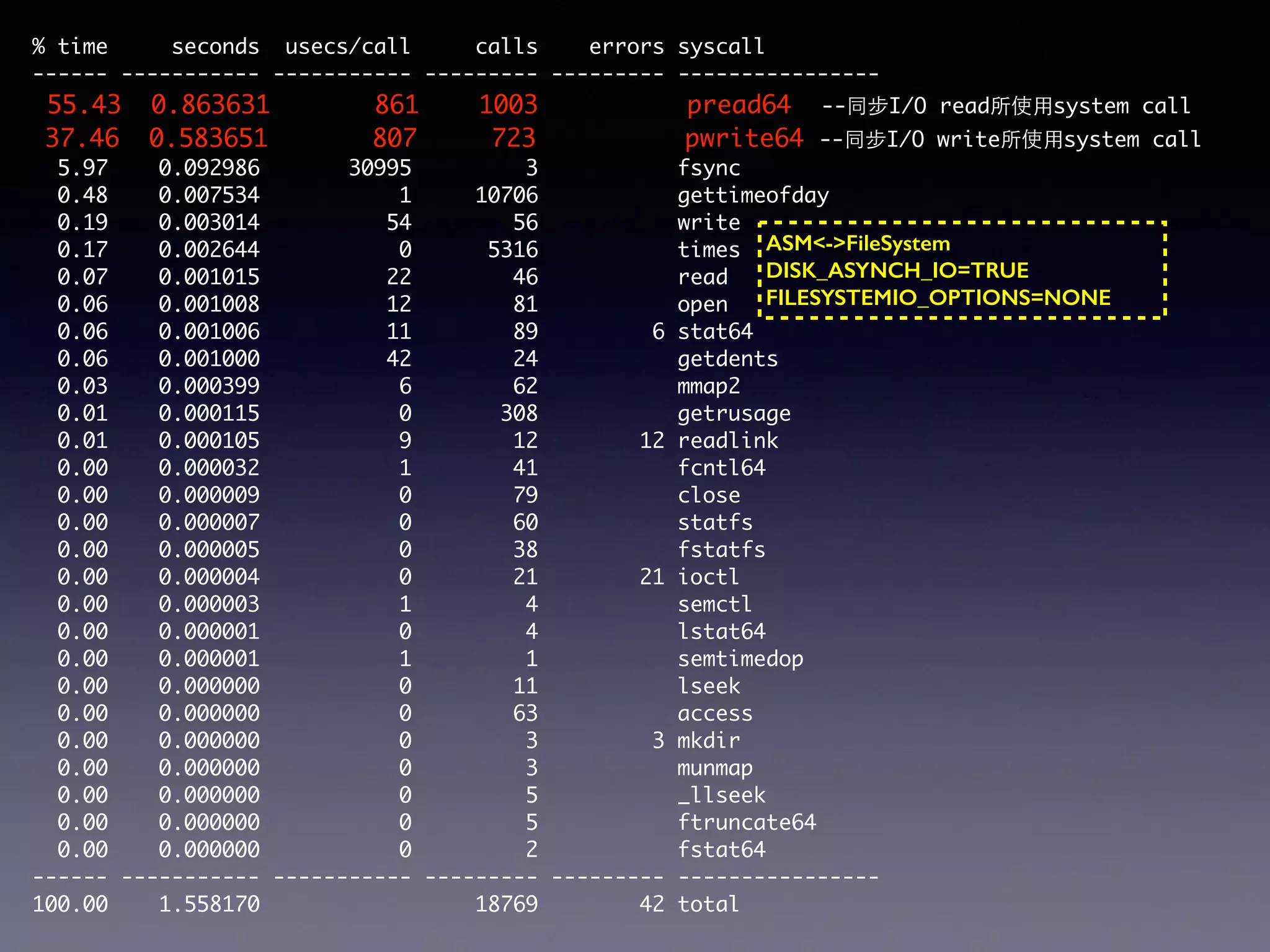Click the seconds value 0.007534
The width and height of the screenshot is (1270, 952).
(209, 195)
